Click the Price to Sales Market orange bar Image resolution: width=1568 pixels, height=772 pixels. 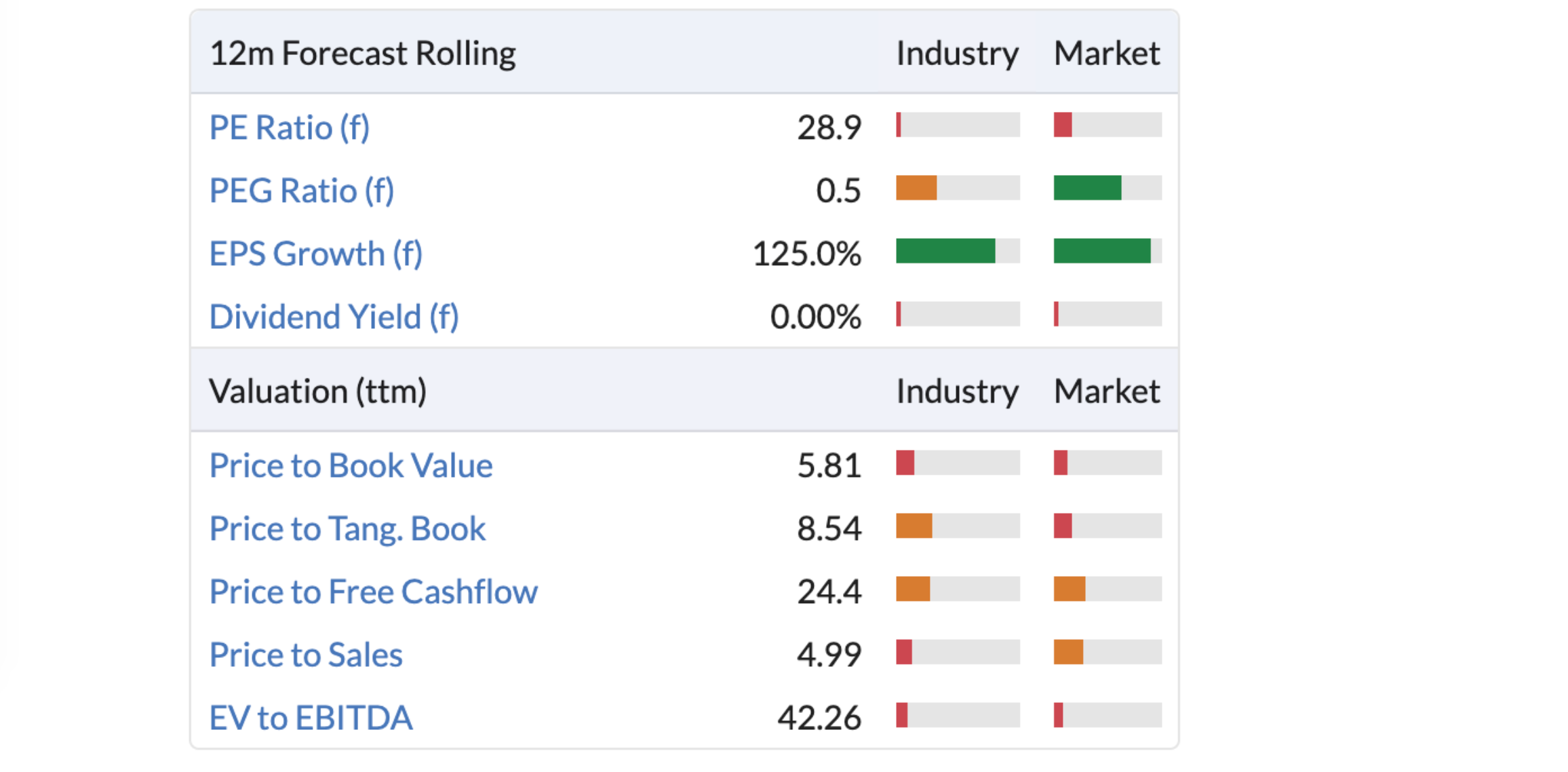point(1068,652)
